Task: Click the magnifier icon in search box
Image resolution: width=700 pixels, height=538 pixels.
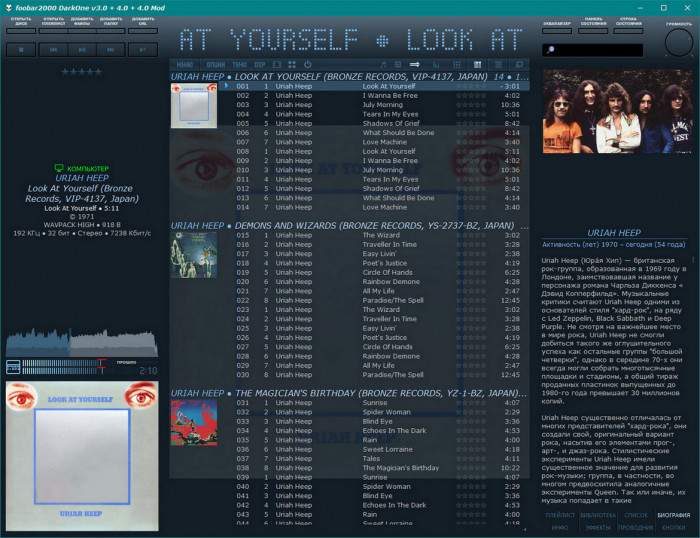Action: point(550,50)
